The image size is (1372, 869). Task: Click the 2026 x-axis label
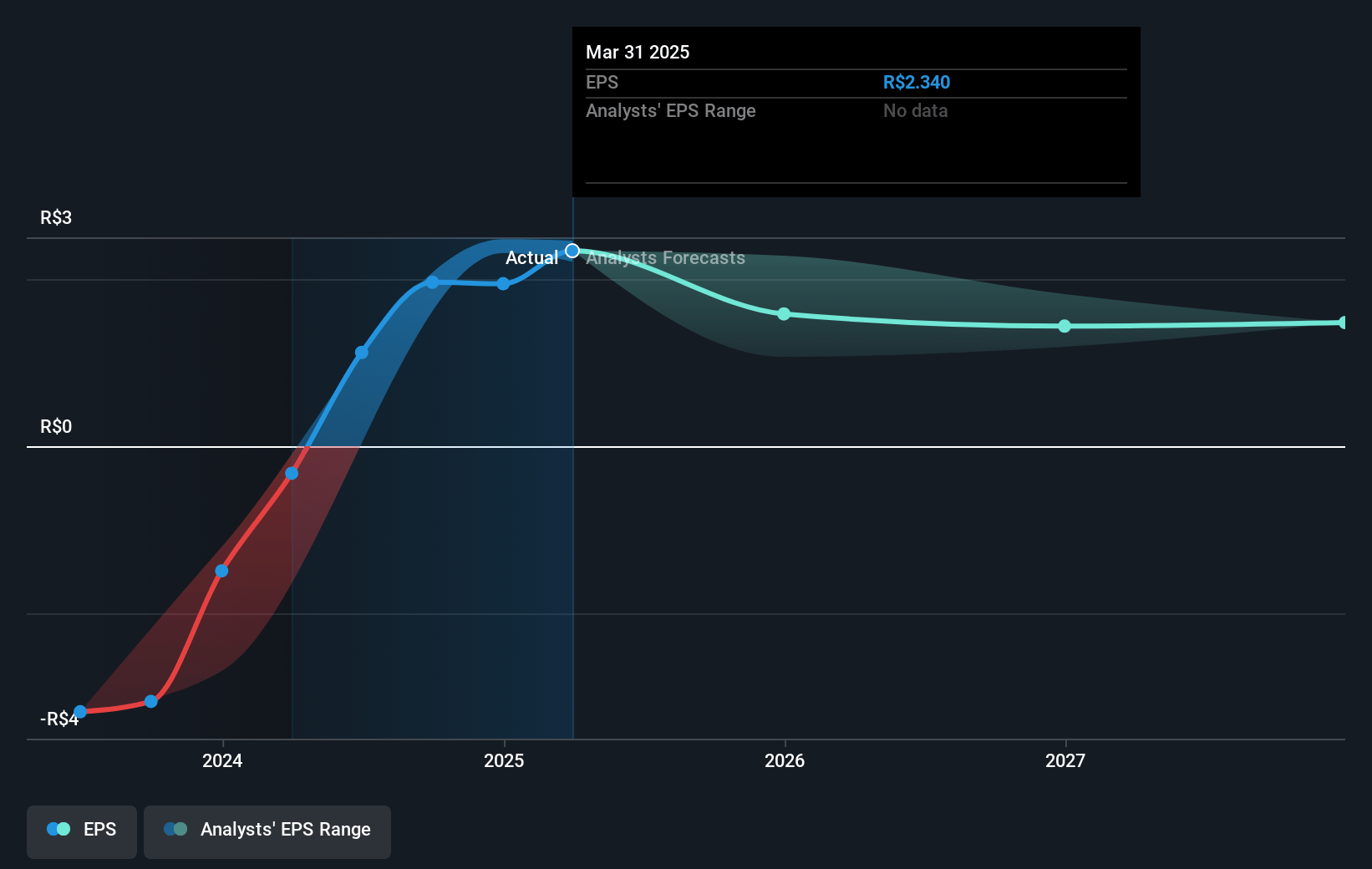tap(785, 760)
